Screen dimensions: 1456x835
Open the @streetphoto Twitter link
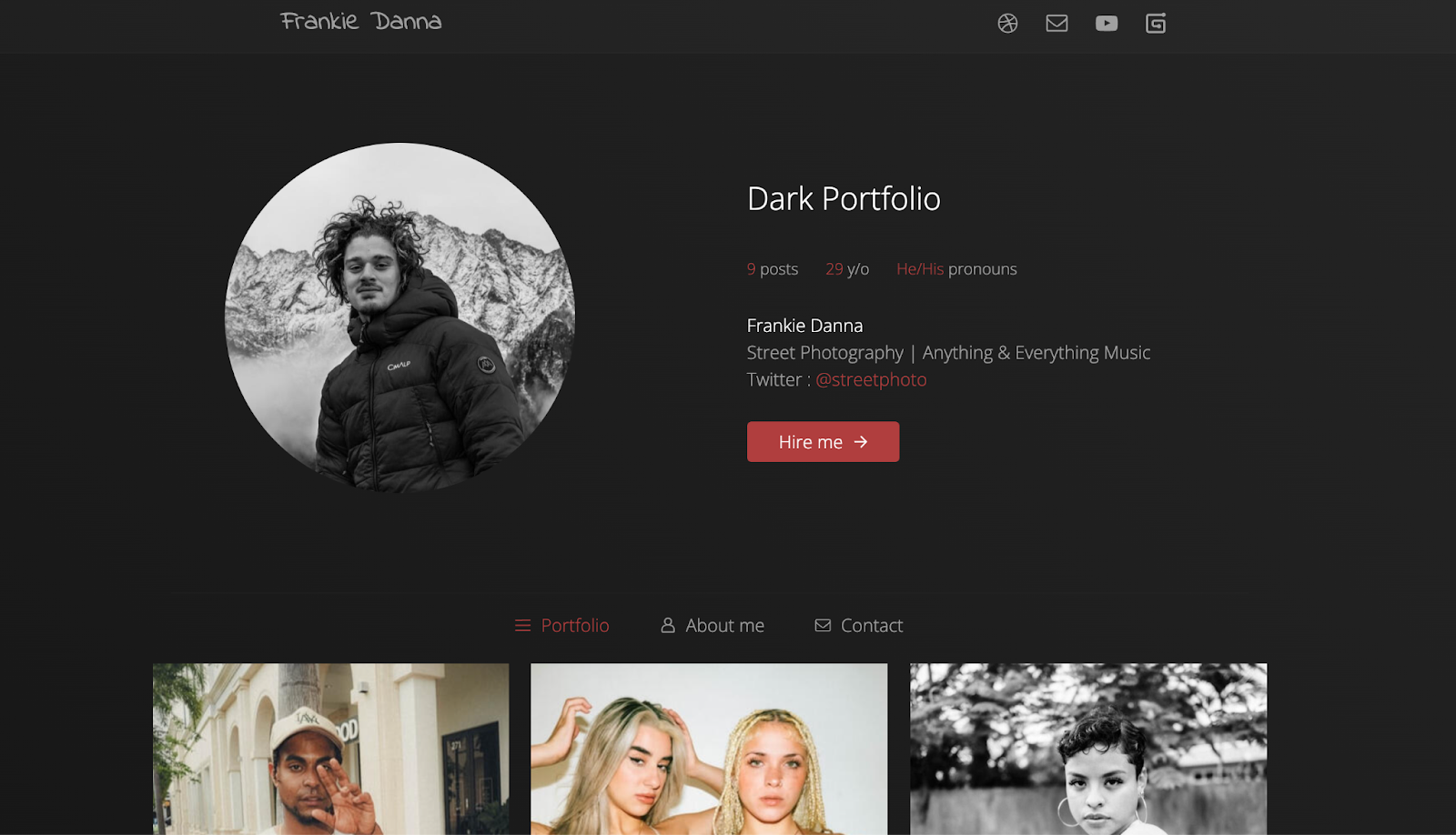[x=872, y=379]
